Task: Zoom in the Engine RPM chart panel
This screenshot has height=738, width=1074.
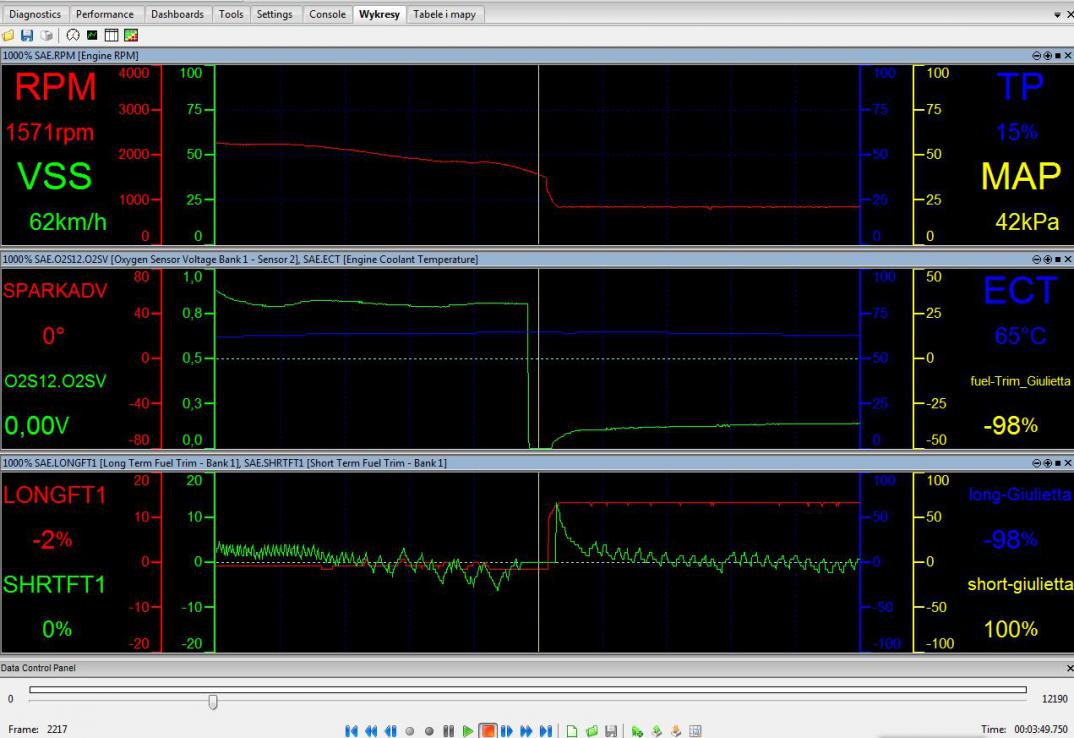Action: tap(1047, 56)
